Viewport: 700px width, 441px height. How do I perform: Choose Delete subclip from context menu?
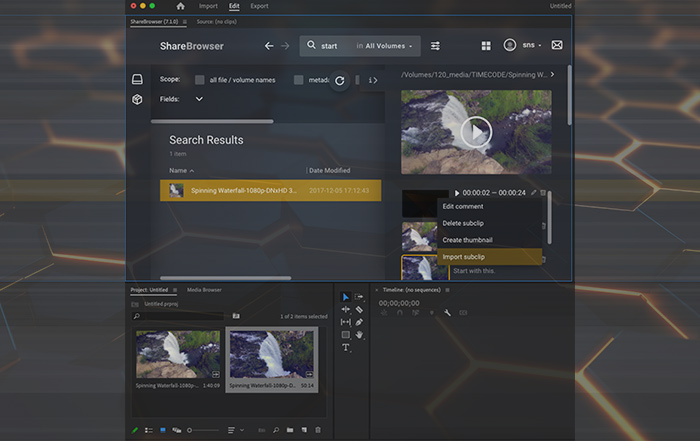coord(489,223)
